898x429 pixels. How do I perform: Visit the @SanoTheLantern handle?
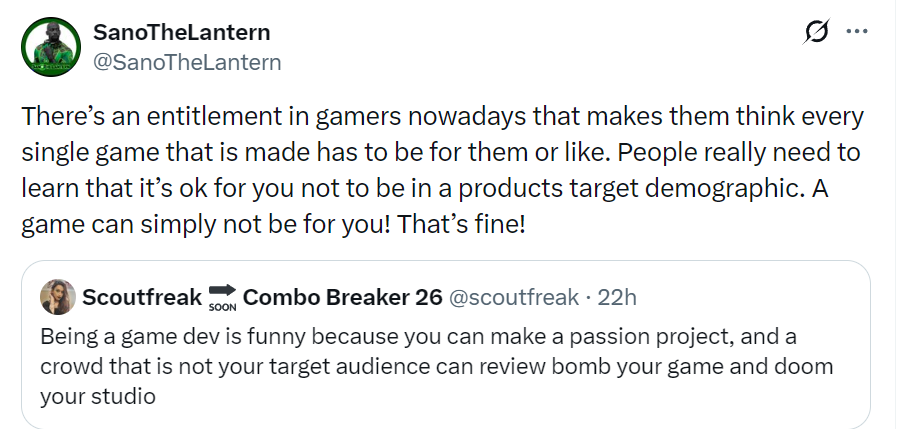coord(187,62)
